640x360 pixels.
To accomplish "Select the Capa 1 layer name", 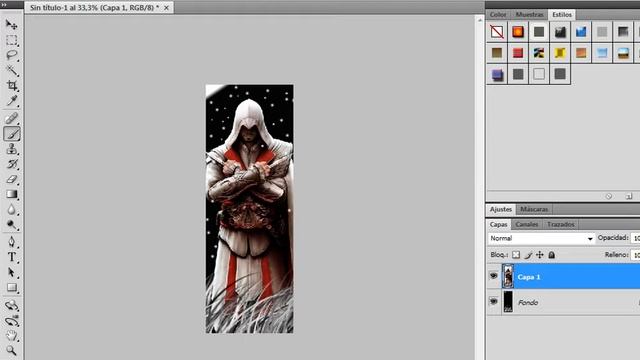I will pyautogui.click(x=529, y=277).
